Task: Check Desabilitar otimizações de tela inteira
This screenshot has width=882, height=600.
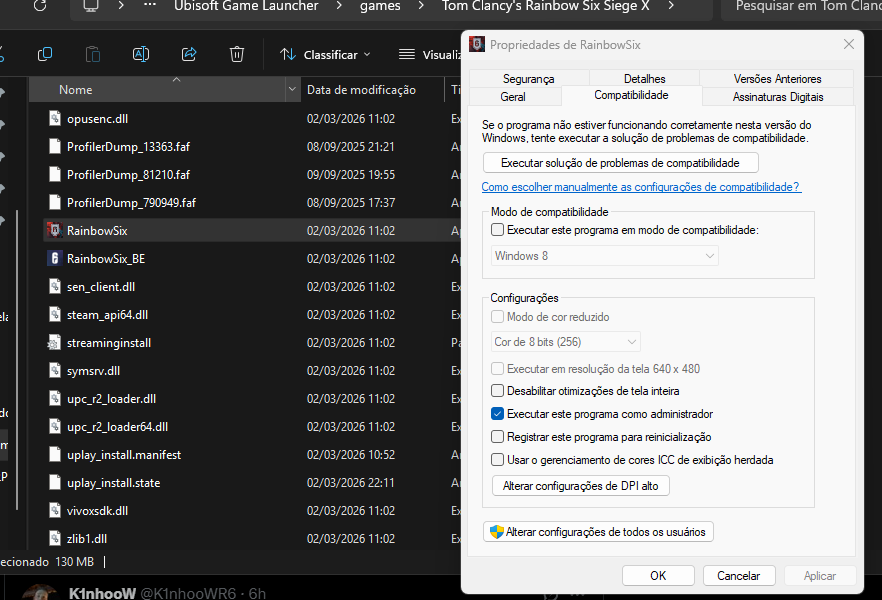Action: point(497,391)
